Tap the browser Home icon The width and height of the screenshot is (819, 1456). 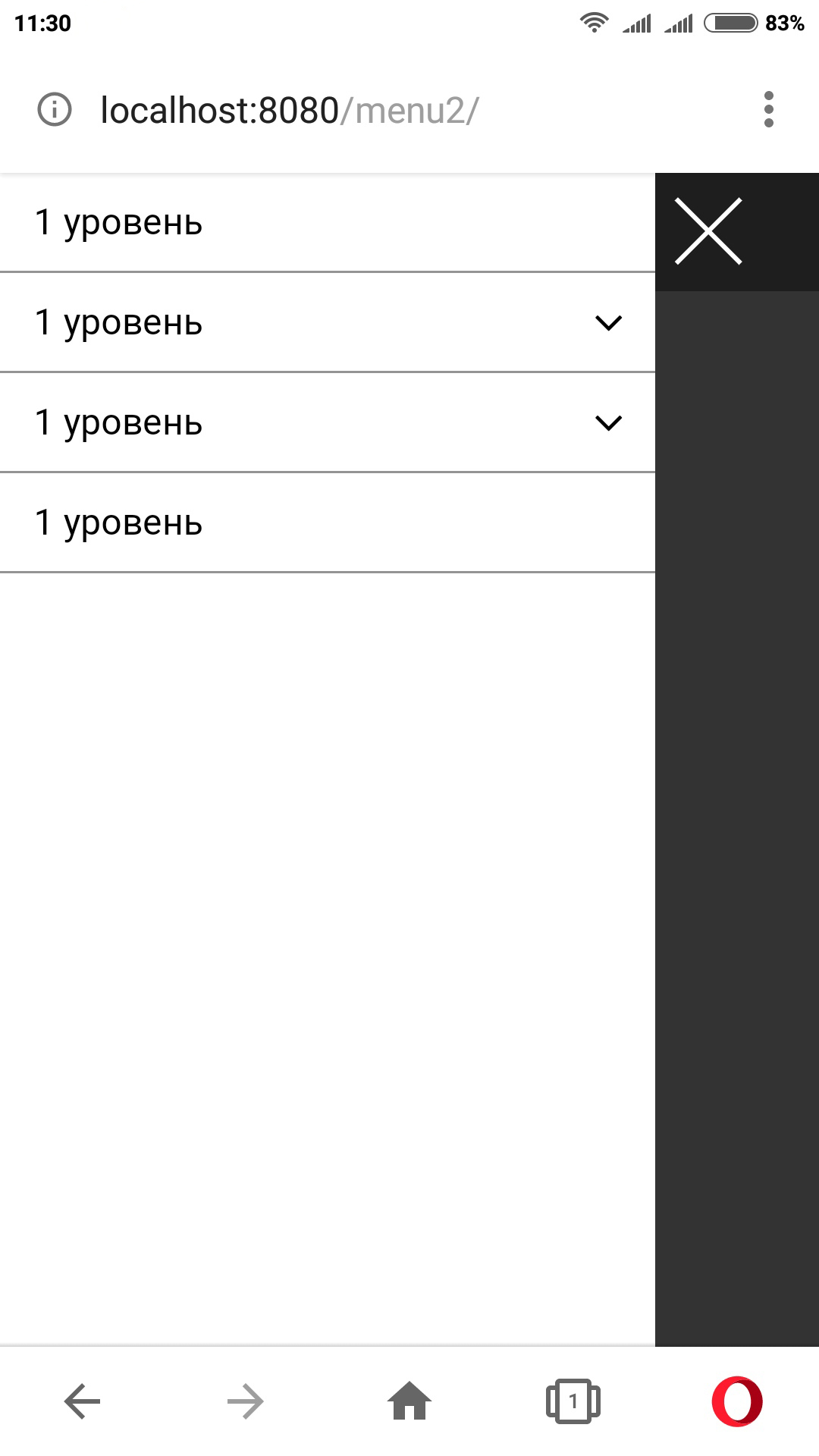coord(409,1401)
